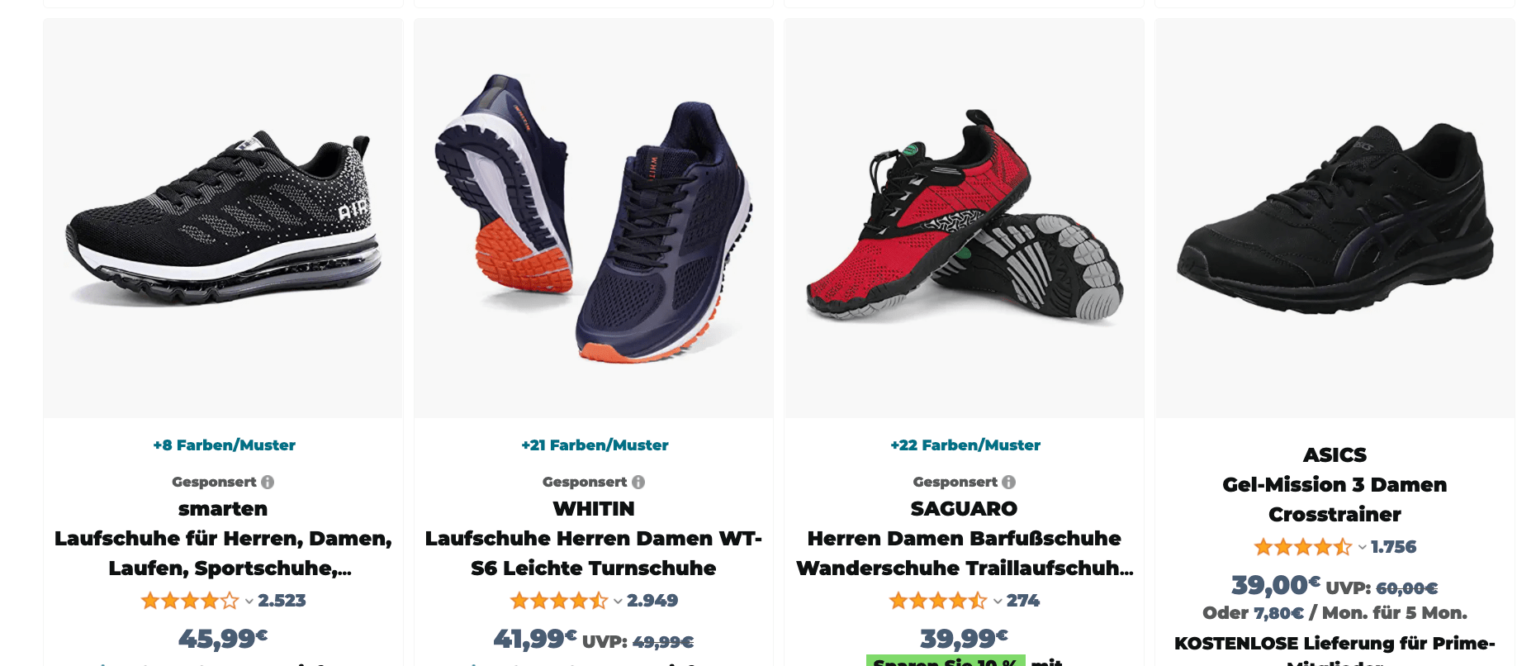Click the smarten shoe star rating

click(190, 601)
